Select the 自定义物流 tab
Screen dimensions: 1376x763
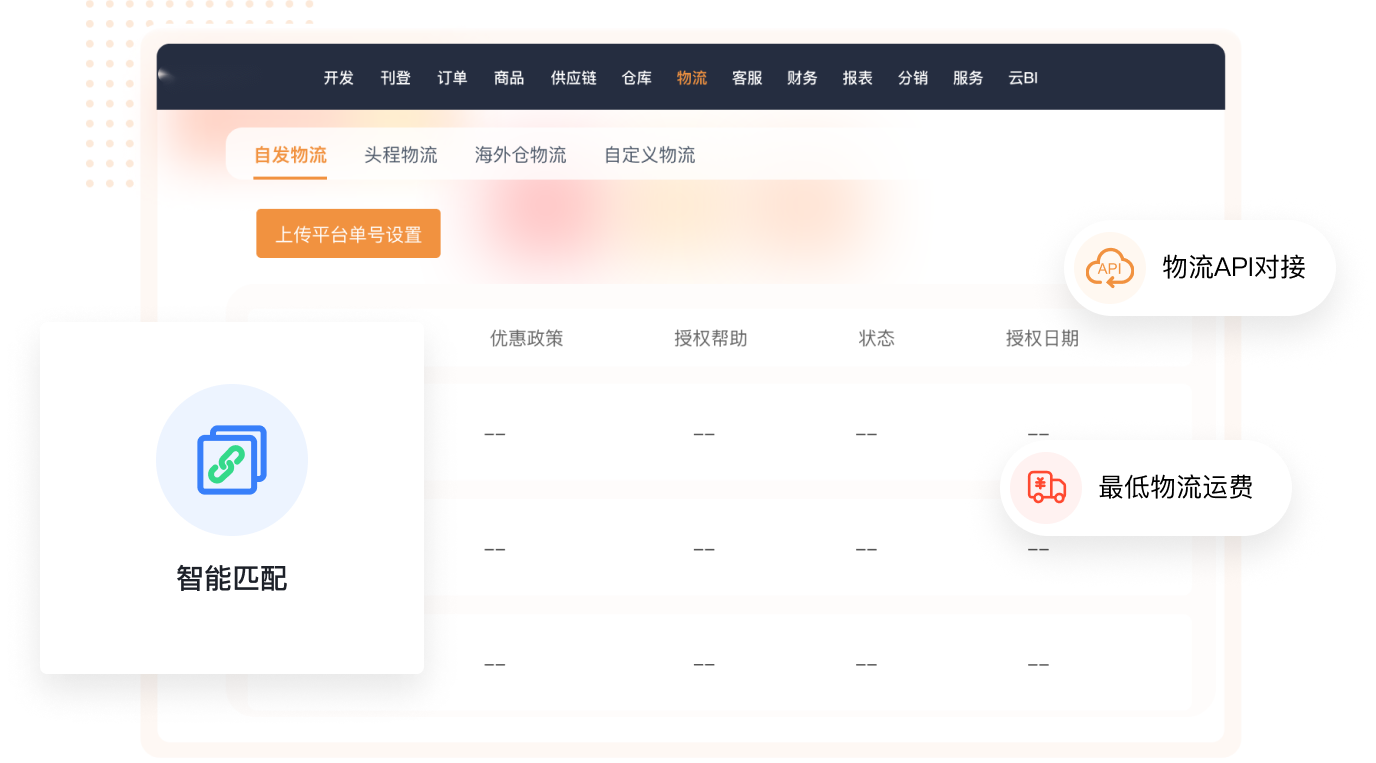coord(650,155)
